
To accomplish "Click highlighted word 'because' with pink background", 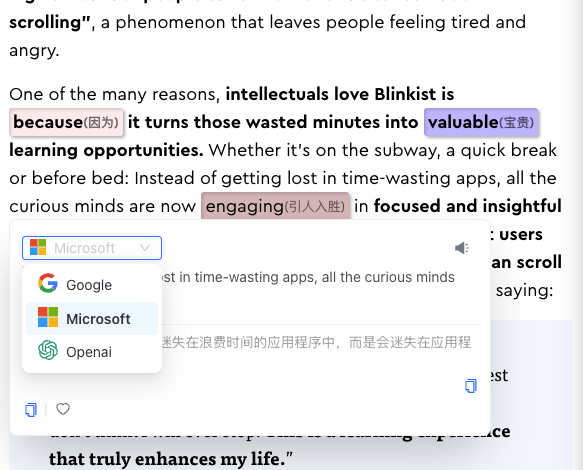I will tap(66, 122).
